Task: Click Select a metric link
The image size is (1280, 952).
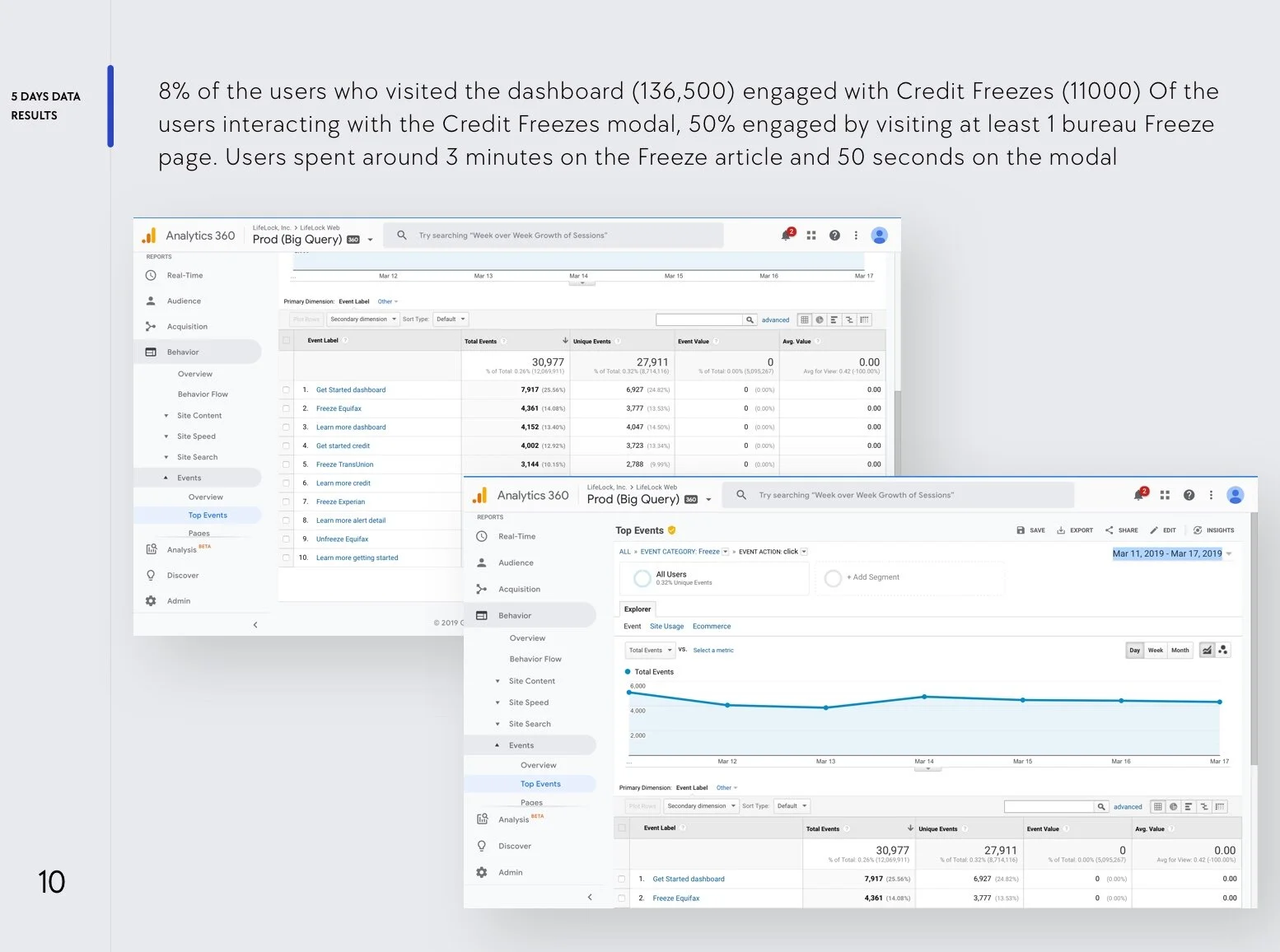Action: point(713,651)
